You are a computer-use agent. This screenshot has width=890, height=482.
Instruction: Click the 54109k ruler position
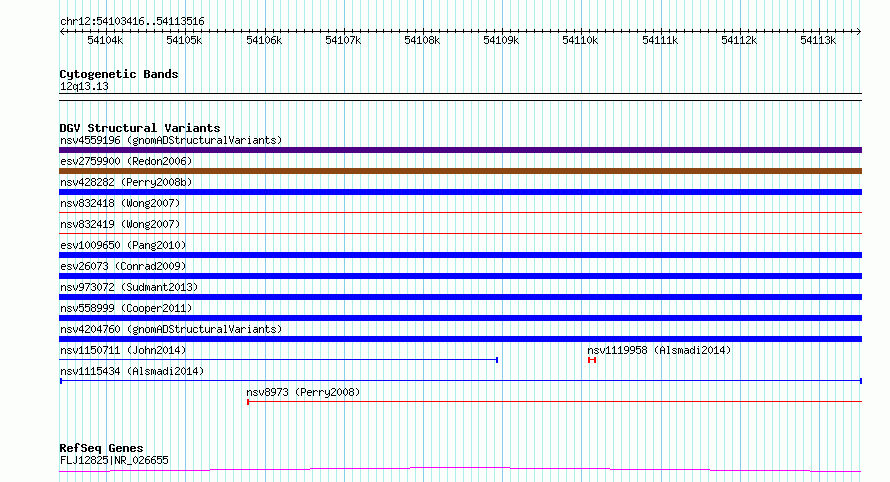(501, 40)
